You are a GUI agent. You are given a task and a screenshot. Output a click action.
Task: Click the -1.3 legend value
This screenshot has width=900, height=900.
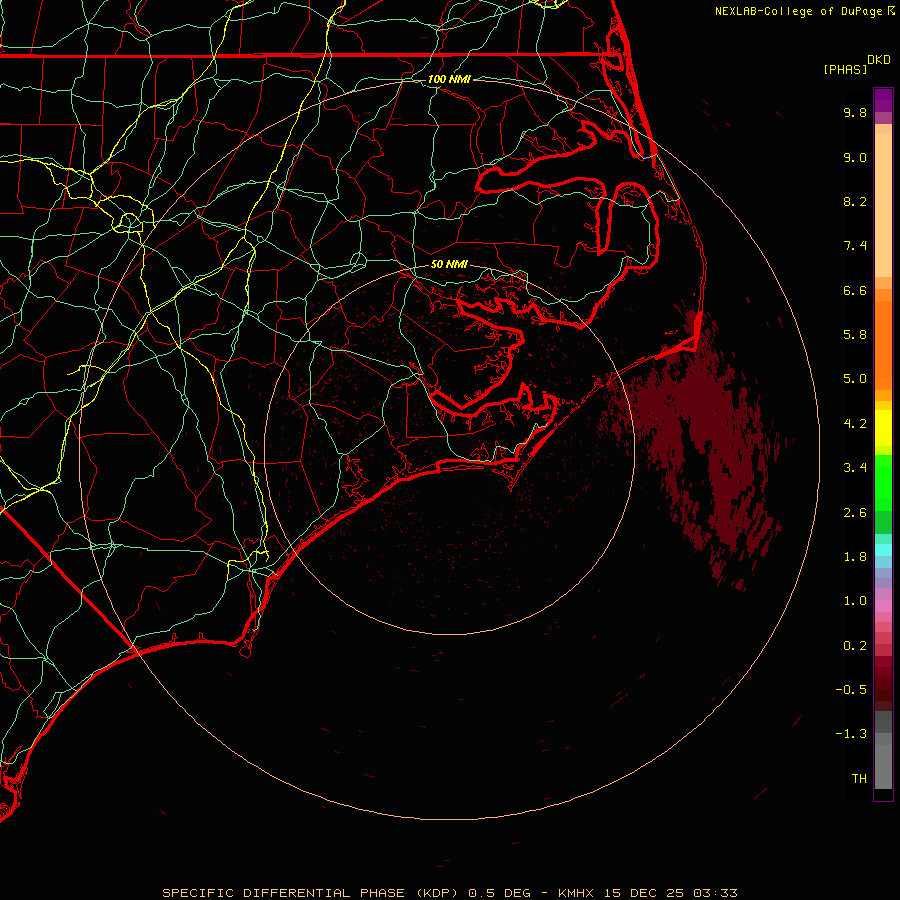tap(851, 734)
